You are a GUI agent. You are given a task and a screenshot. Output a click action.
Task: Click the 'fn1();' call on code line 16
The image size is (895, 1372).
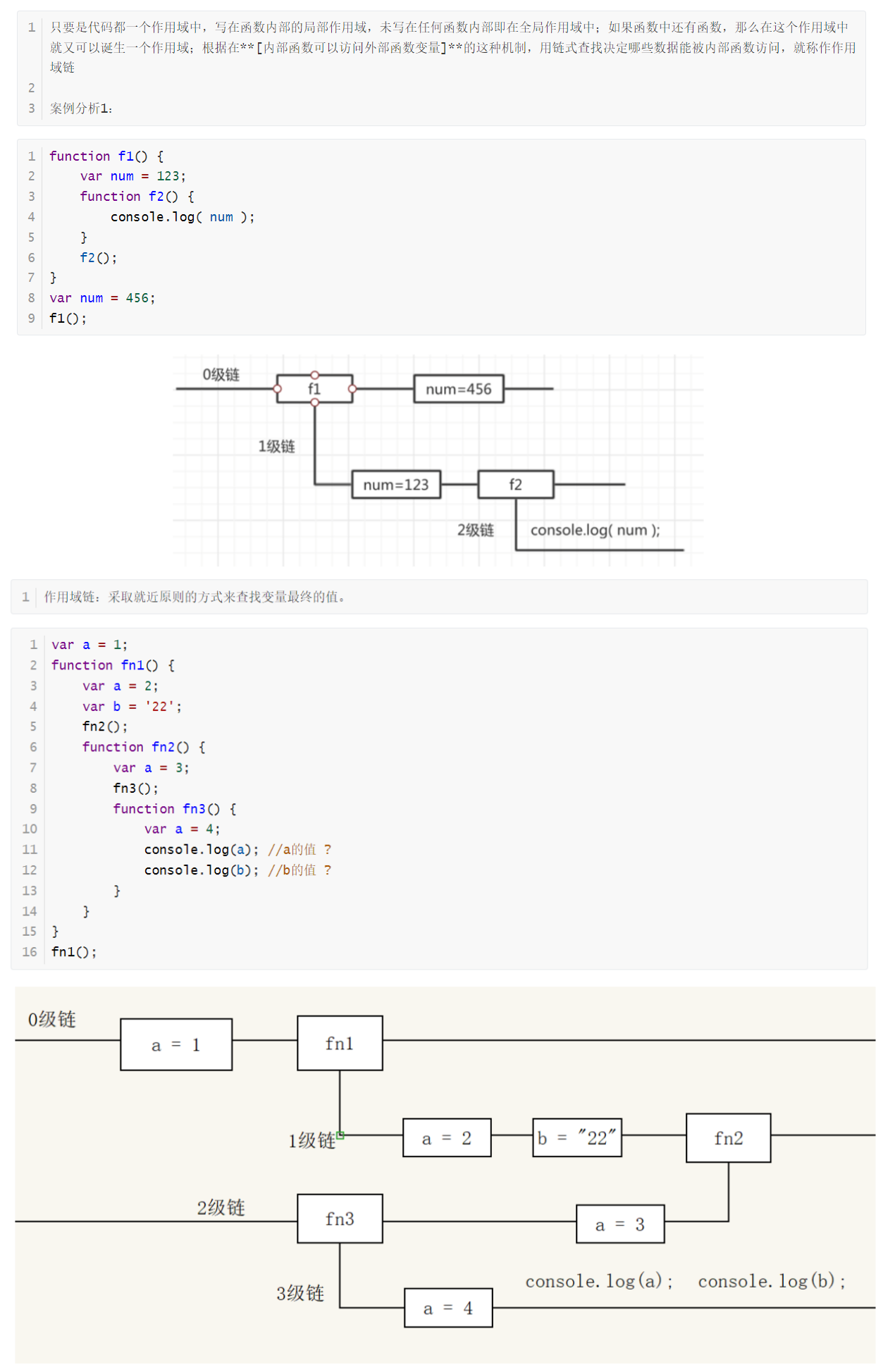point(74,953)
